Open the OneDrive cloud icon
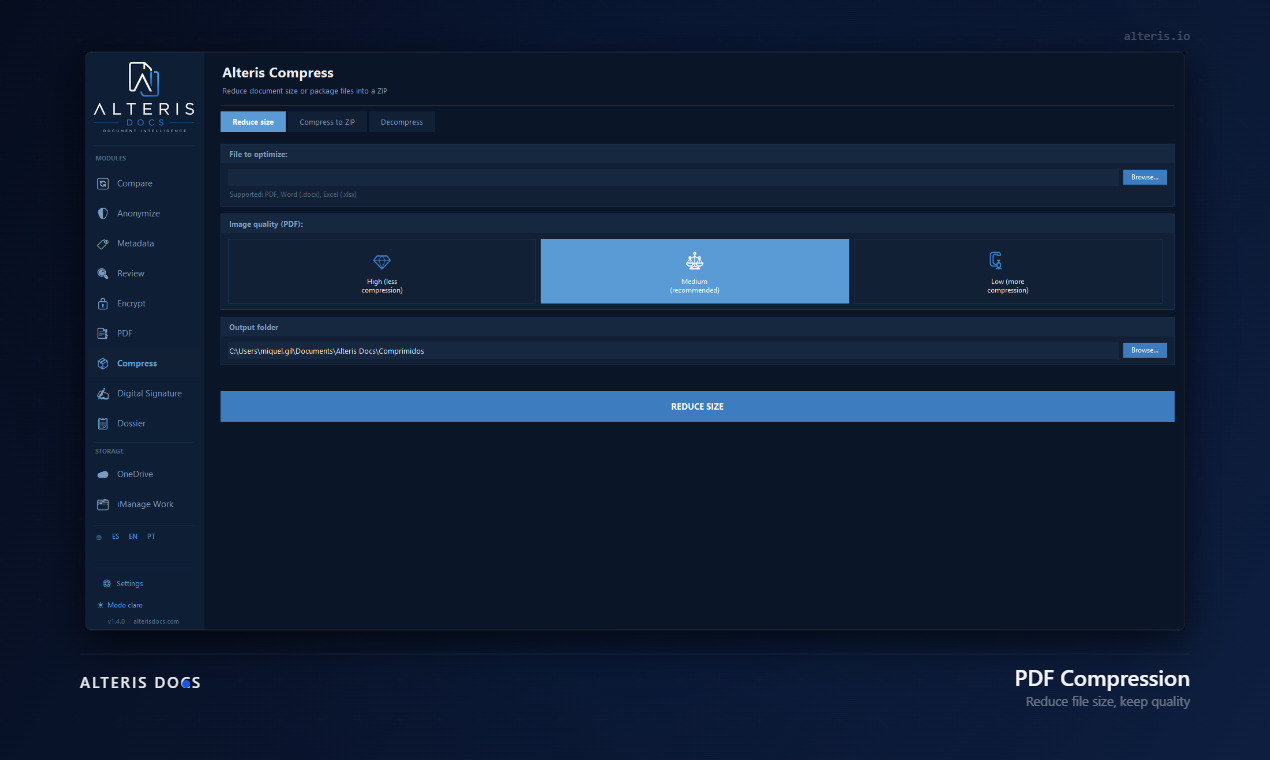This screenshot has height=760, width=1270. pyautogui.click(x=103, y=474)
